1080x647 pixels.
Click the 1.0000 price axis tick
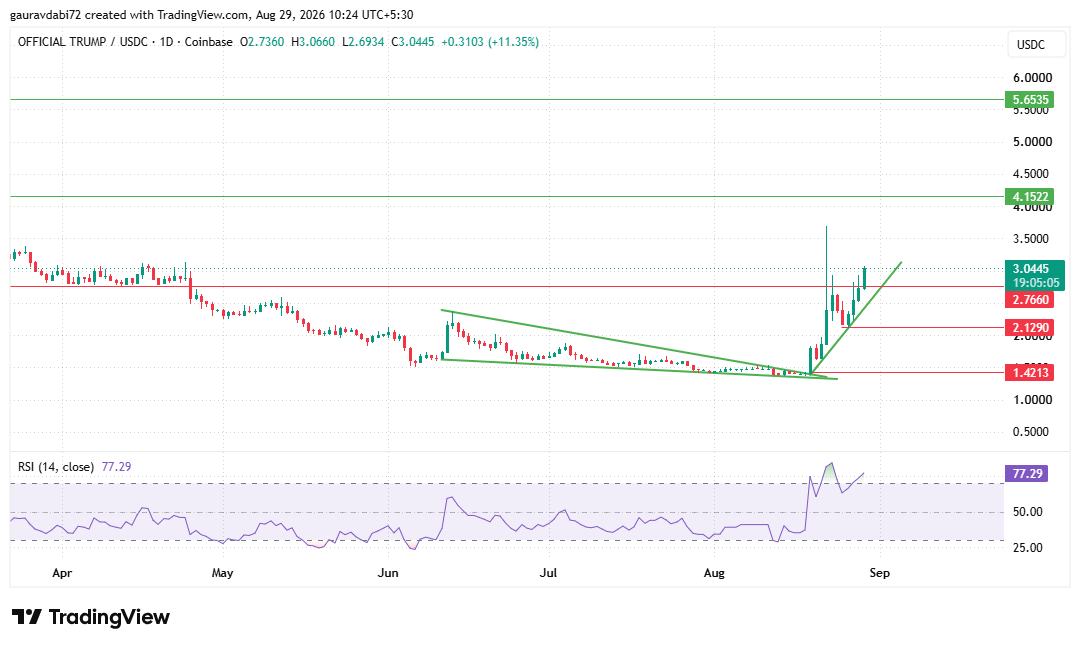[1032, 400]
